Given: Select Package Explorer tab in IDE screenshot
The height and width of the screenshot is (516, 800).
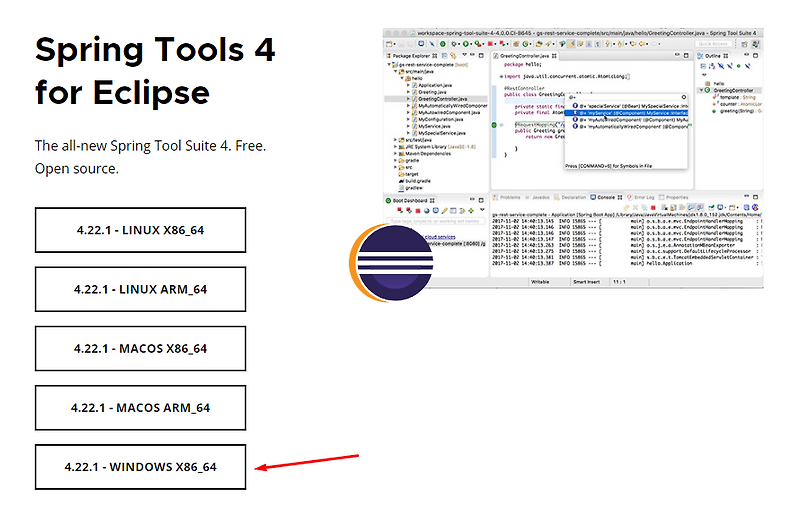Looking at the screenshot, I should pyautogui.click(x=411, y=56).
